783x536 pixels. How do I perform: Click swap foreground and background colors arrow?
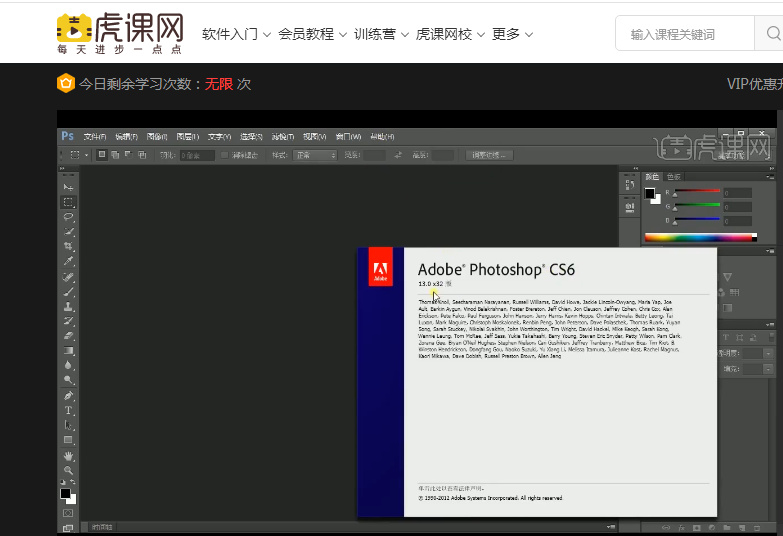tap(73, 482)
